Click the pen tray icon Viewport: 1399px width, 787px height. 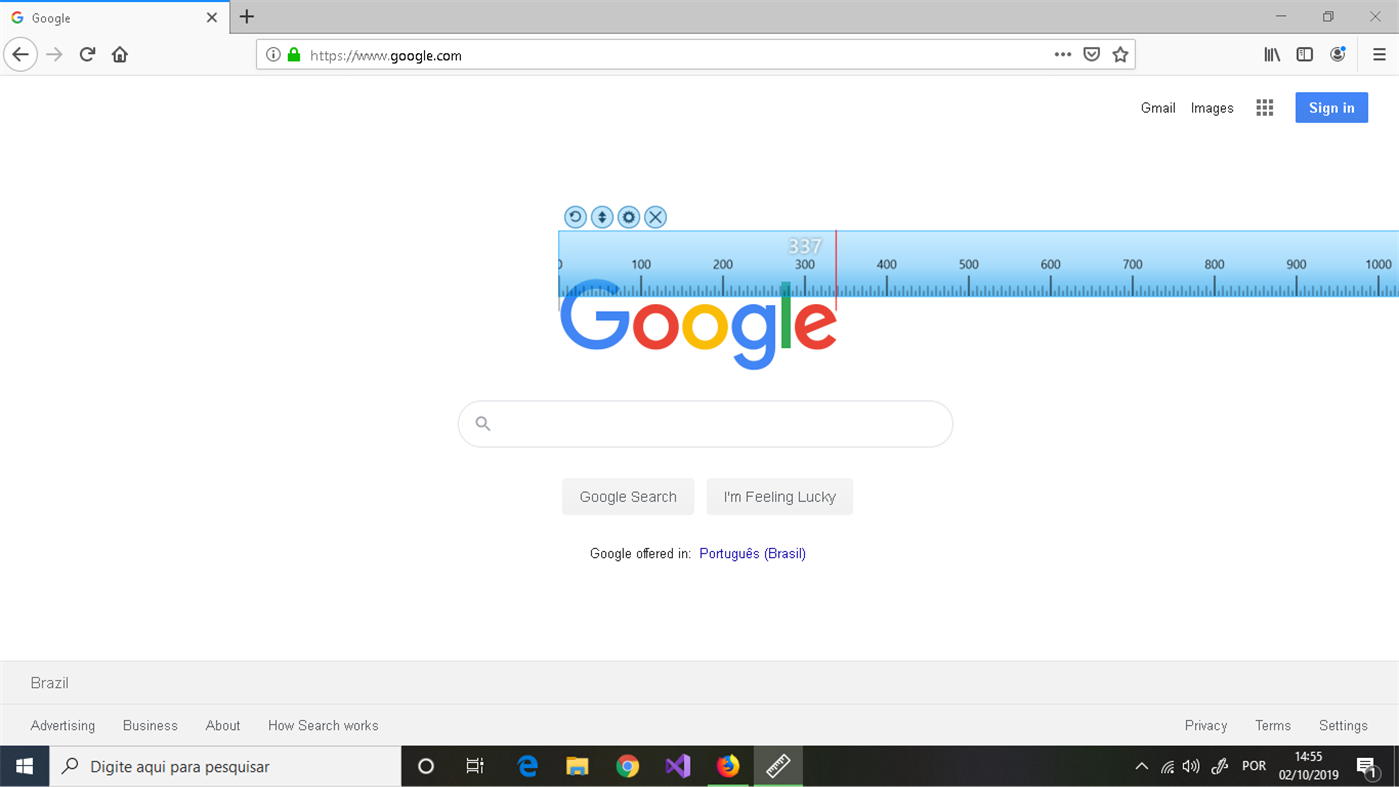click(1219, 767)
